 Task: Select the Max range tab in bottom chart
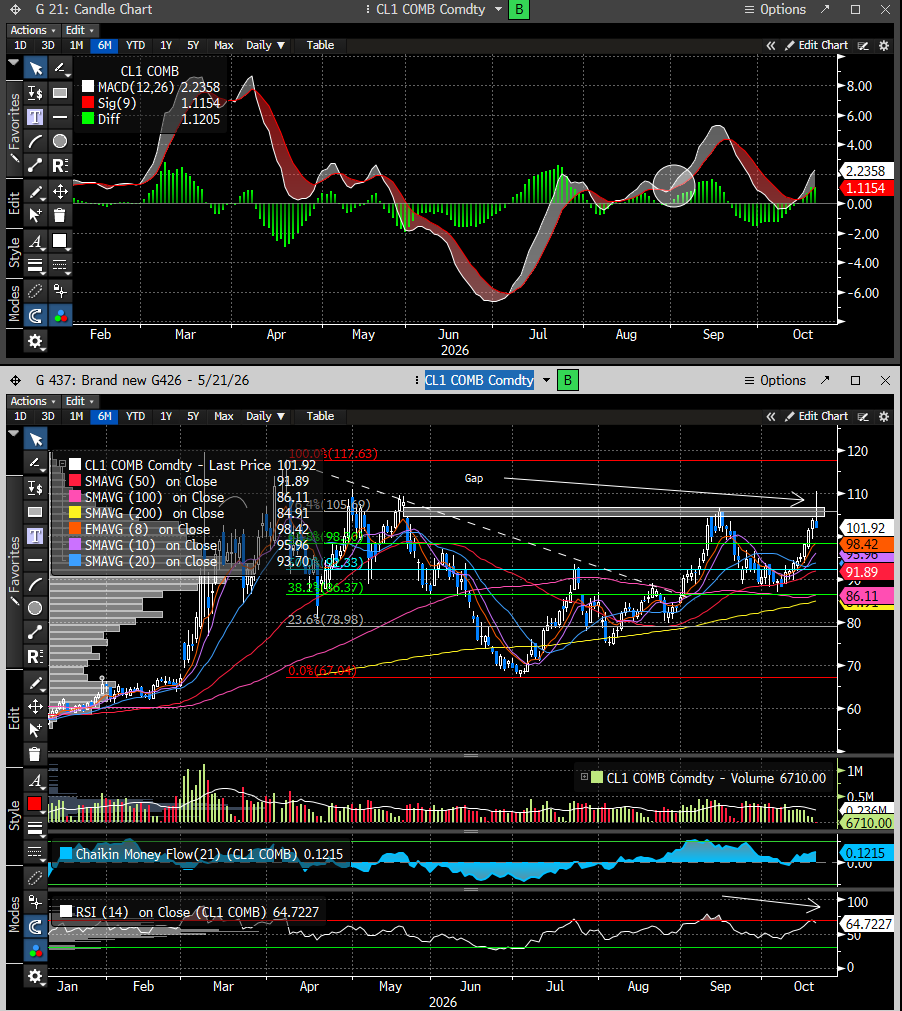(x=223, y=417)
